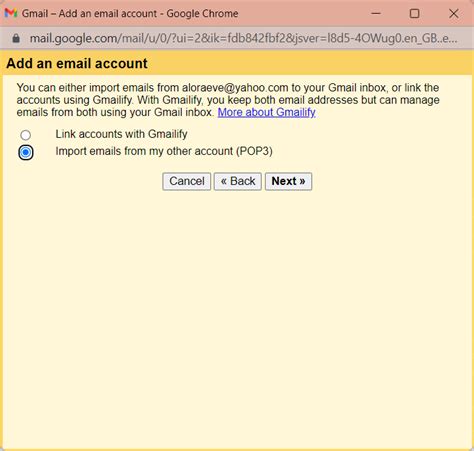
Task: Click the Cancel button
Action: [187, 181]
